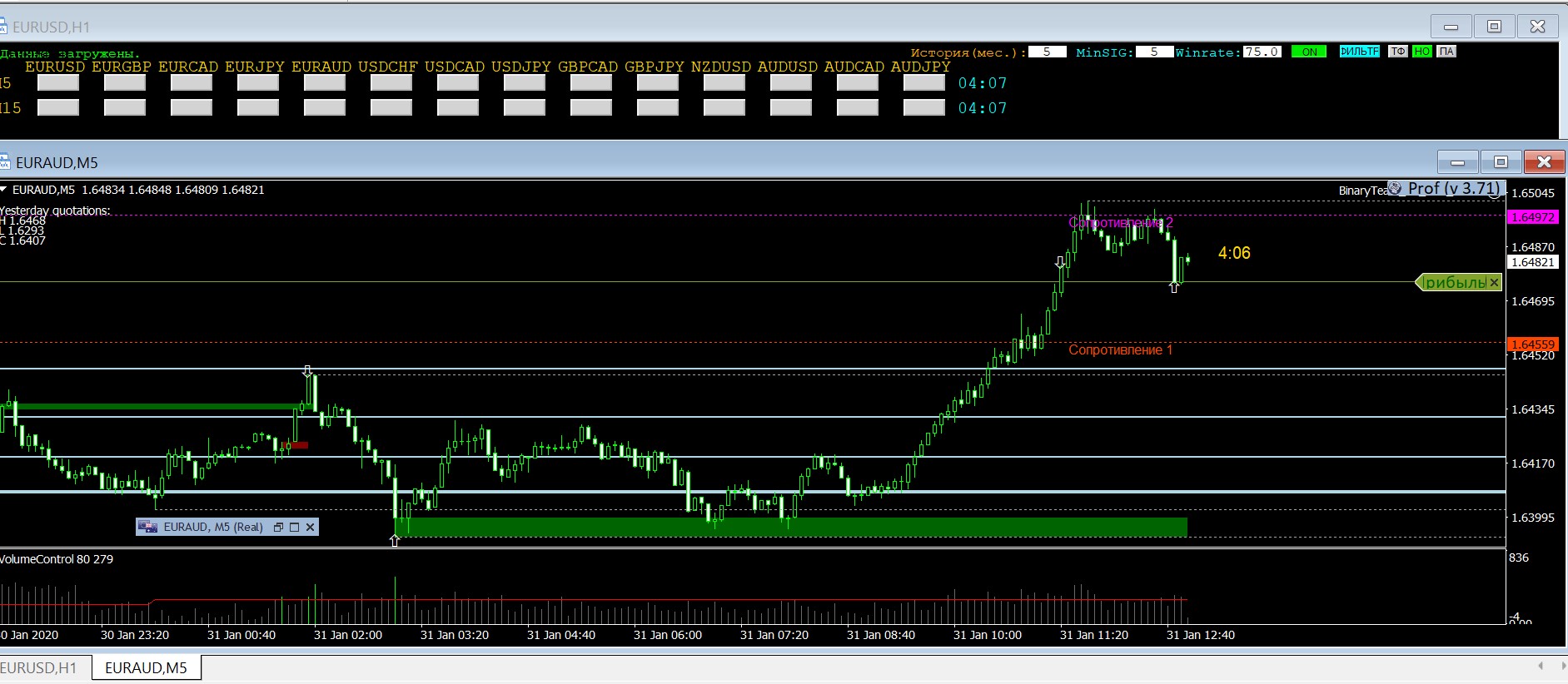Click the flag icon on EURAUD, M5 (Real) mini-window

pyautogui.click(x=148, y=527)
